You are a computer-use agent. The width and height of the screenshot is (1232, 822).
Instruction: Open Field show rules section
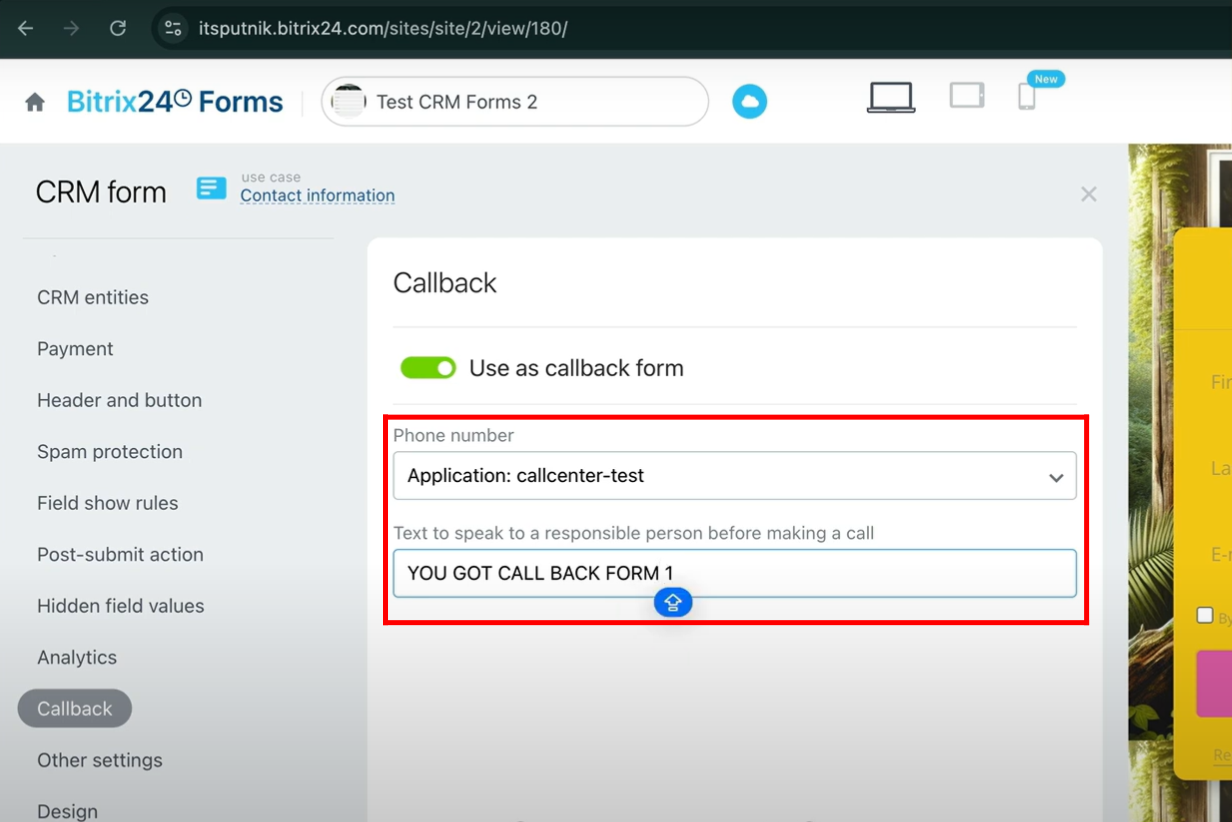pos(107,503)
